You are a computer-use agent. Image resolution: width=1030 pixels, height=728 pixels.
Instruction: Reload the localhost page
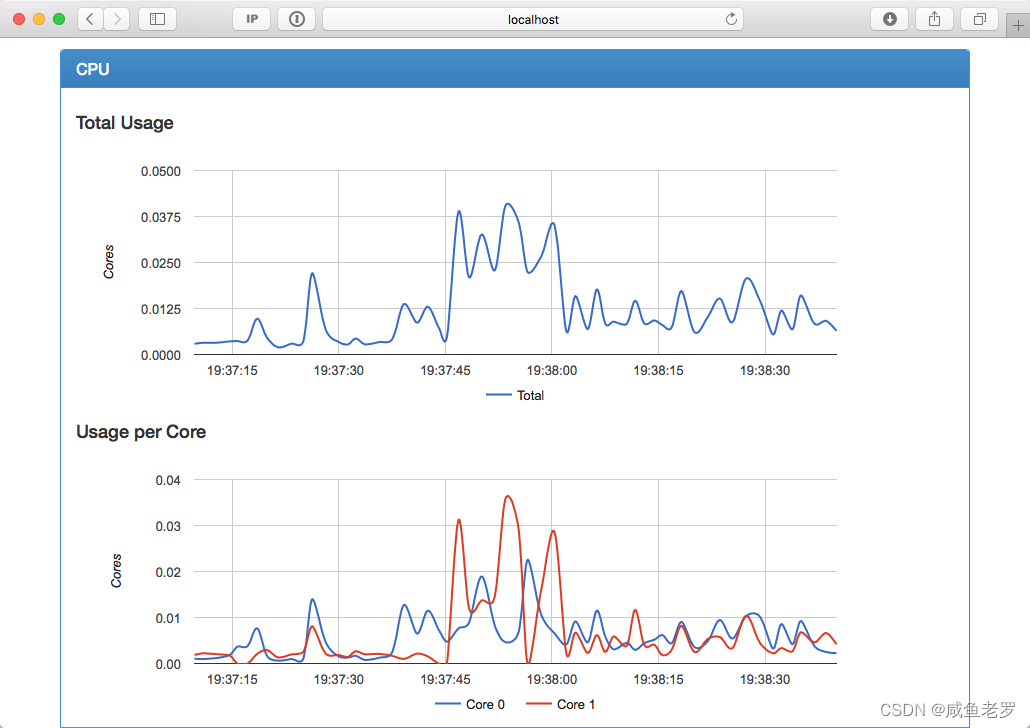click(x=730, y=18)
